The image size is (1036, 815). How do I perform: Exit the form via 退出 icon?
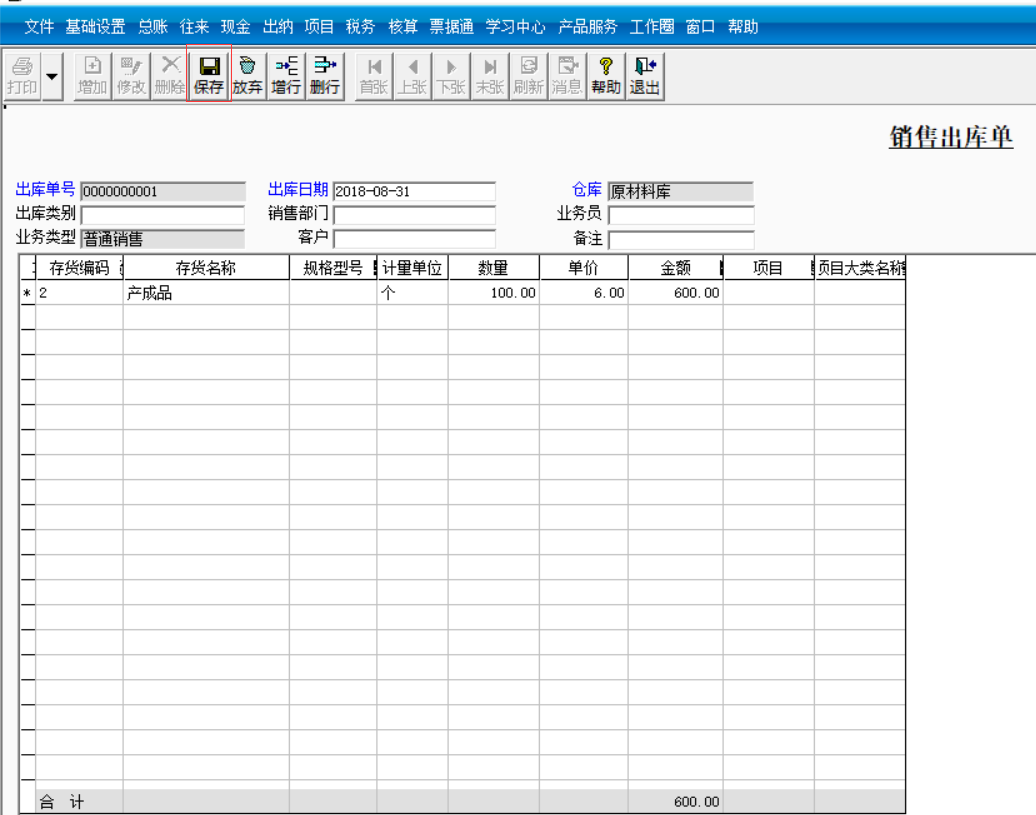click(644, 75)
